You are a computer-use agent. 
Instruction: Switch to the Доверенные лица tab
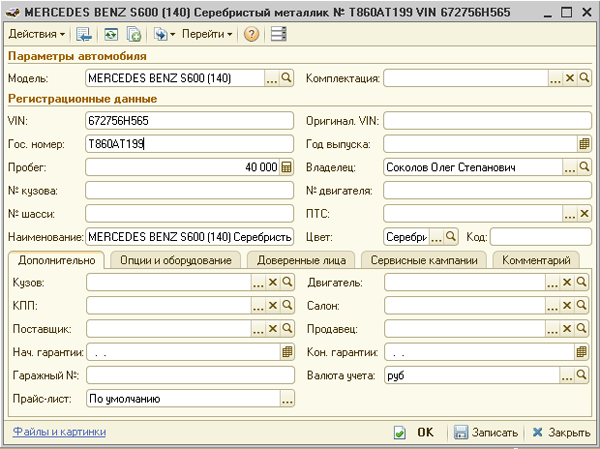301,260
